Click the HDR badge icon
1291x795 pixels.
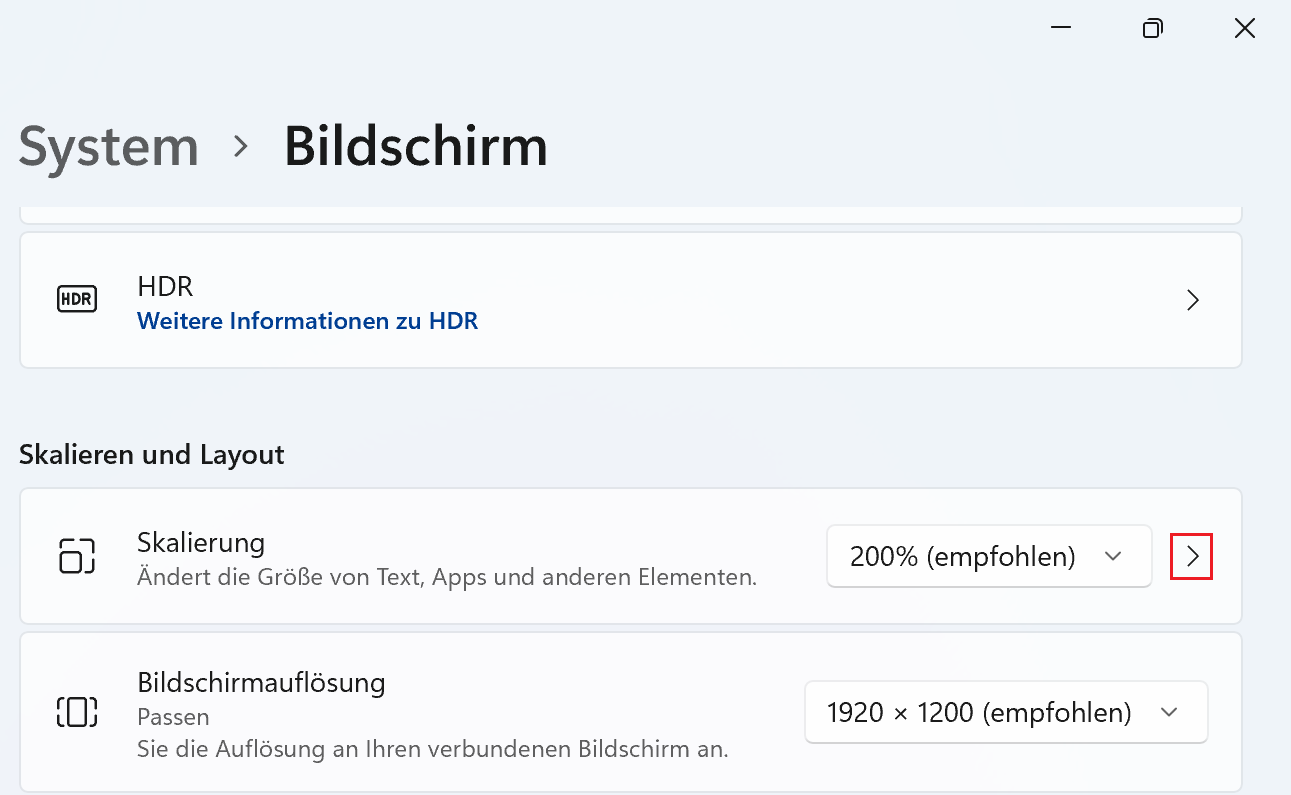click(x=77, y=300)
